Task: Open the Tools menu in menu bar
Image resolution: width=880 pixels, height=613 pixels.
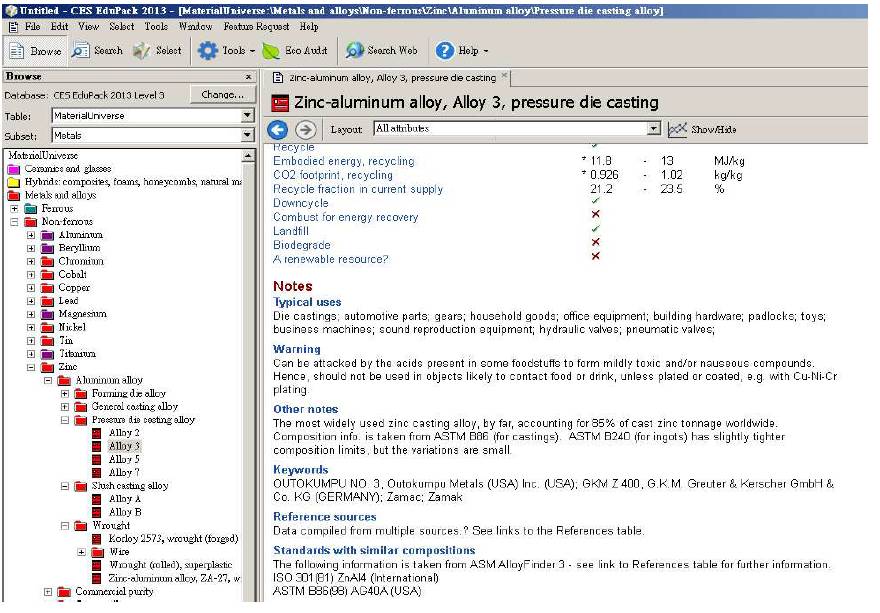Action: (155, 26)
